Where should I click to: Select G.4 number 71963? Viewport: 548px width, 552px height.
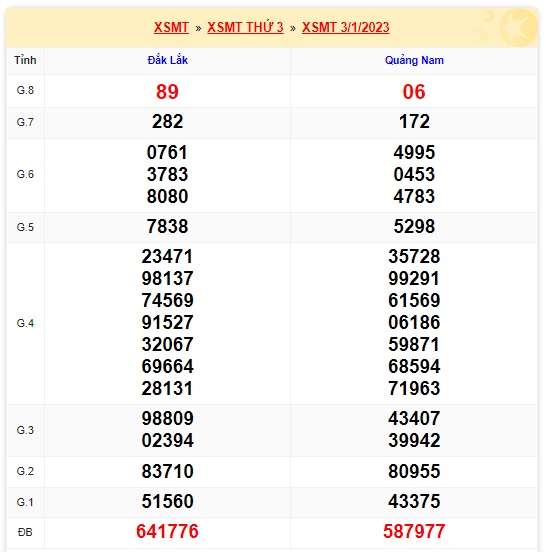(x=414, y=388)
